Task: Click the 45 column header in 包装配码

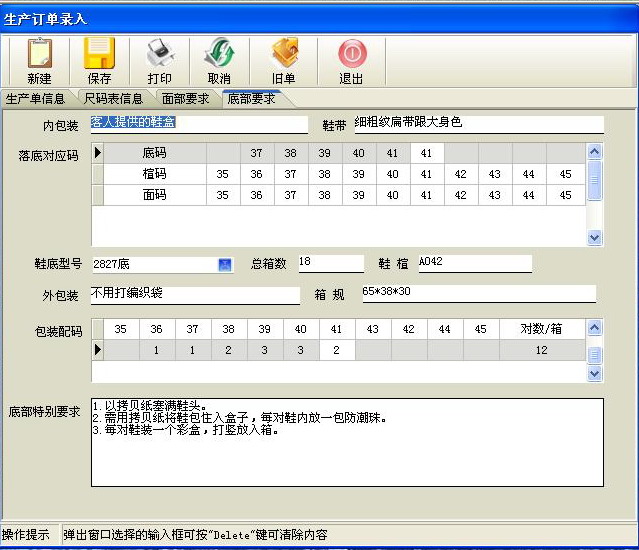Action: point(481,329)
